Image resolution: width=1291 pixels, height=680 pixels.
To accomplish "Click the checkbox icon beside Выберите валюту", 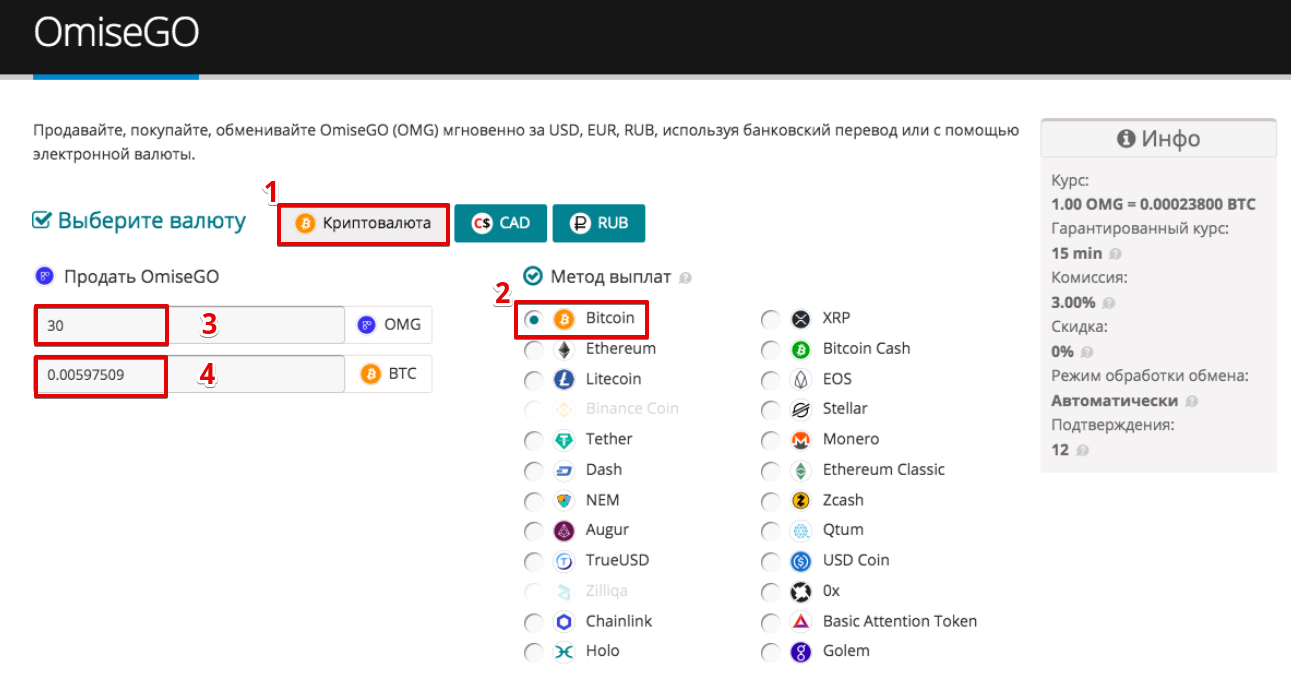I will pyautogui.click(x=42, y=220).
